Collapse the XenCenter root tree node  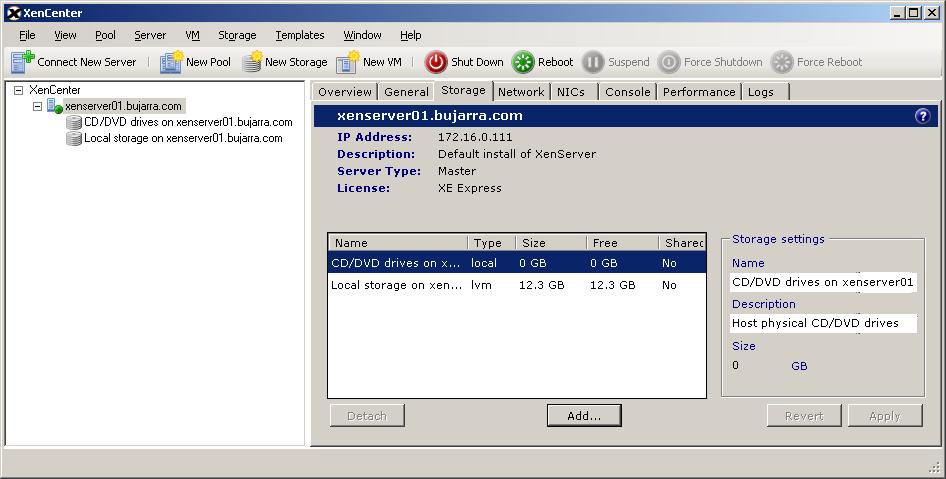(x=19, y=90)
